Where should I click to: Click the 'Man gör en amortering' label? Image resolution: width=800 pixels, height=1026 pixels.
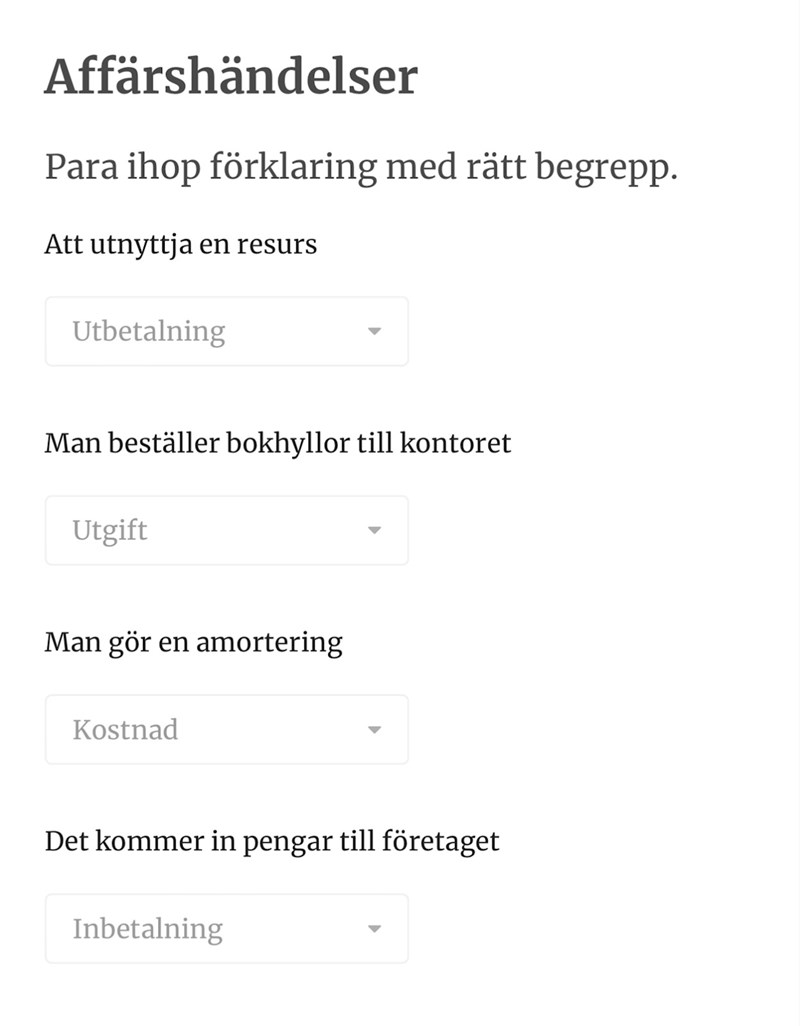pos(194,642)
